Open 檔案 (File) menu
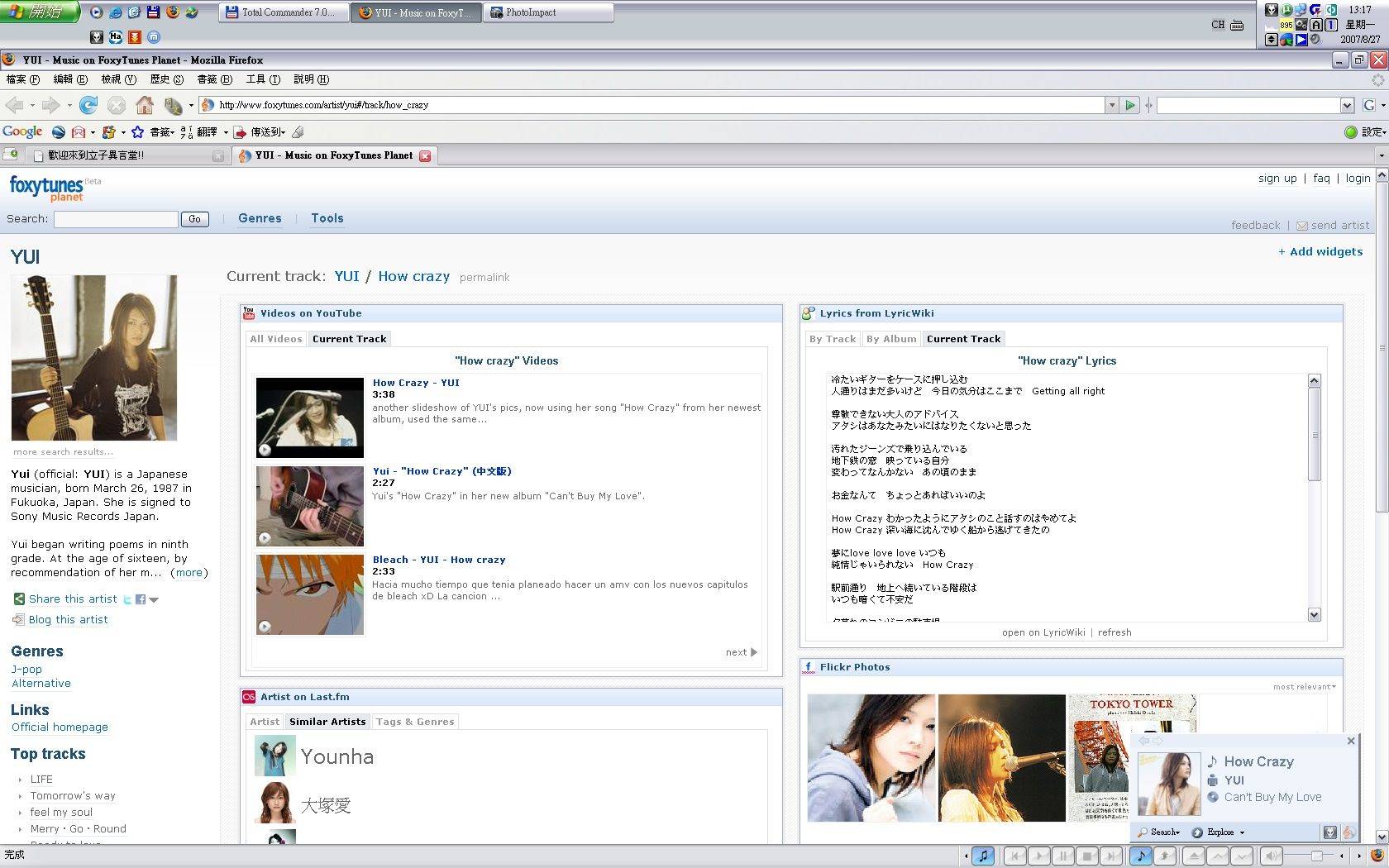Viewport: 1389px width, 868px height. click(x=22, y=79)
